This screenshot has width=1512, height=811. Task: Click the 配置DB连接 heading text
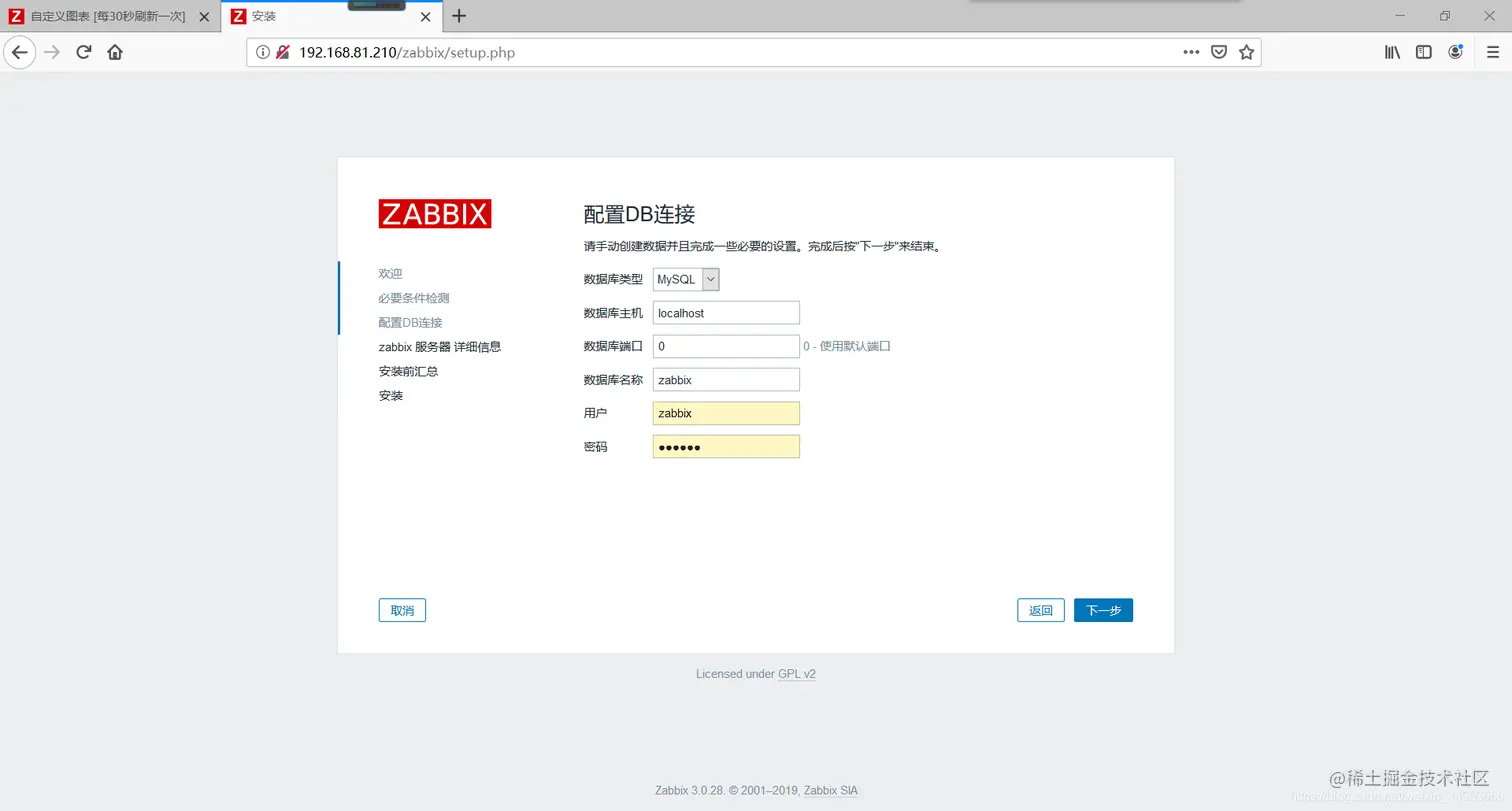click(639, 214)
